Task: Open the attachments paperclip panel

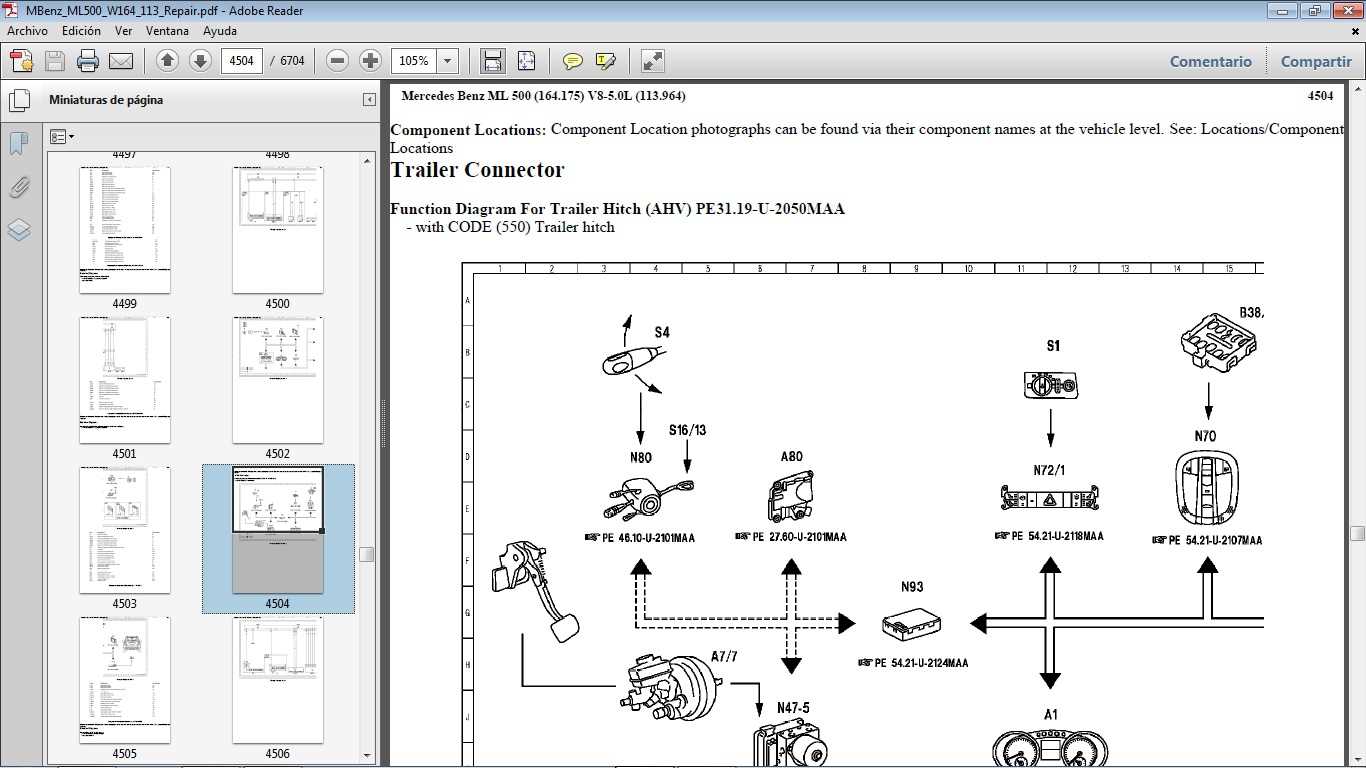Action: 19,187
